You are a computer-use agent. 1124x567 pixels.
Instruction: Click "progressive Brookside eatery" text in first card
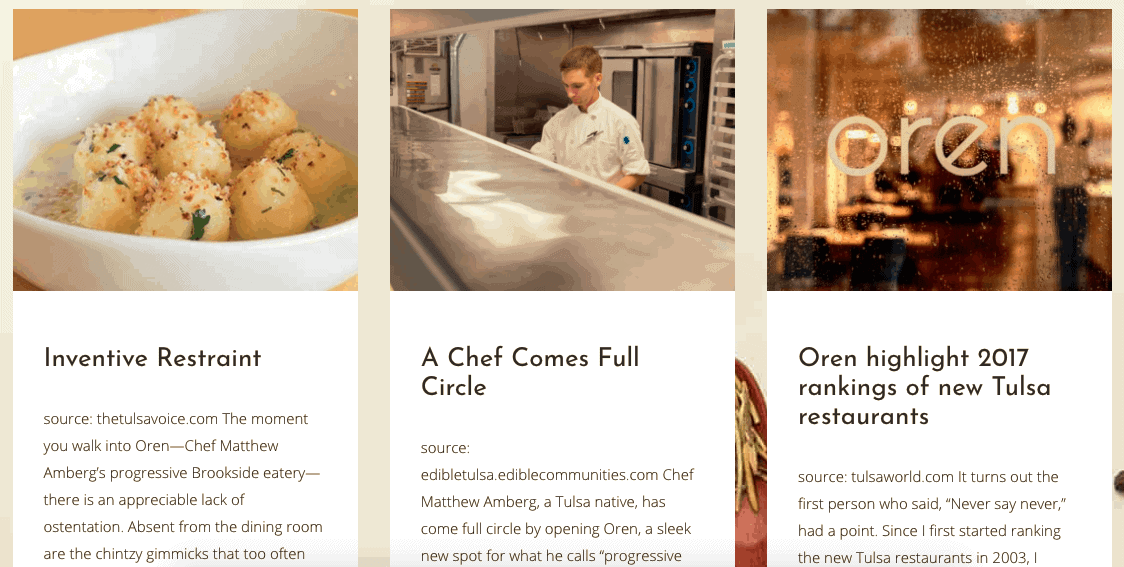click(181, 473)
